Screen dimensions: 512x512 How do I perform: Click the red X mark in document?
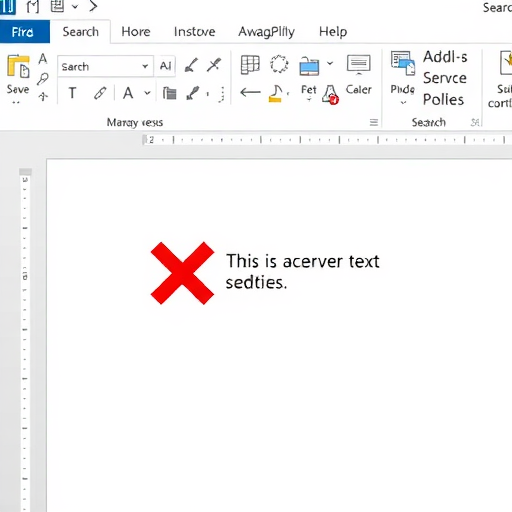[x=182, y=273]
